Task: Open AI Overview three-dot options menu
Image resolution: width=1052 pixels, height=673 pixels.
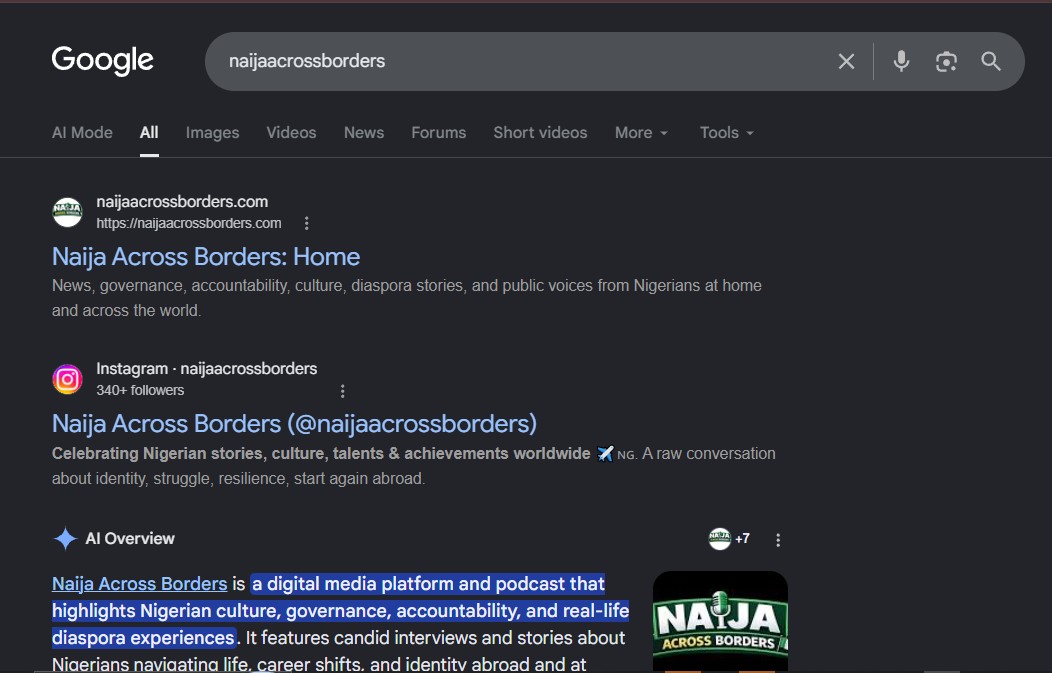Action: pyautogui.click(x=778, y=540)
